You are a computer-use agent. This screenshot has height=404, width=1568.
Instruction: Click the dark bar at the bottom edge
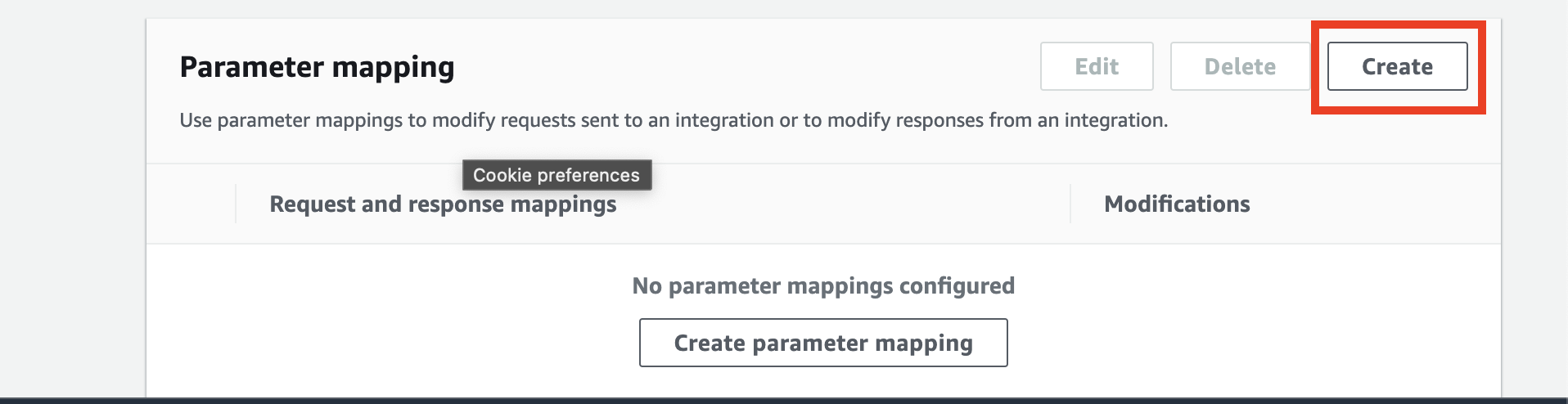pyautogui.click(x=784, y=401)
